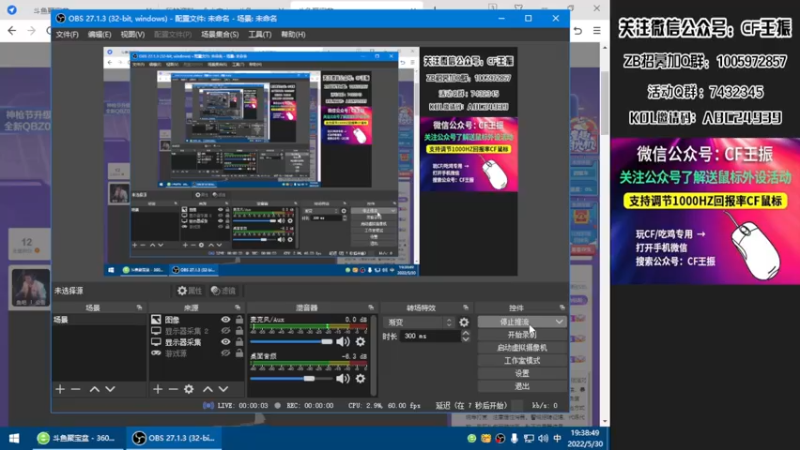Open source properties gear in 来源 toolbar

point(189,389)
